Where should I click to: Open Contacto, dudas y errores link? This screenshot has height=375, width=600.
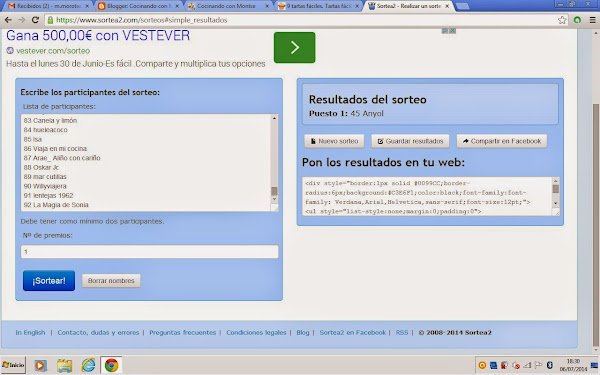pyautogui.click(x=98, y=333)
